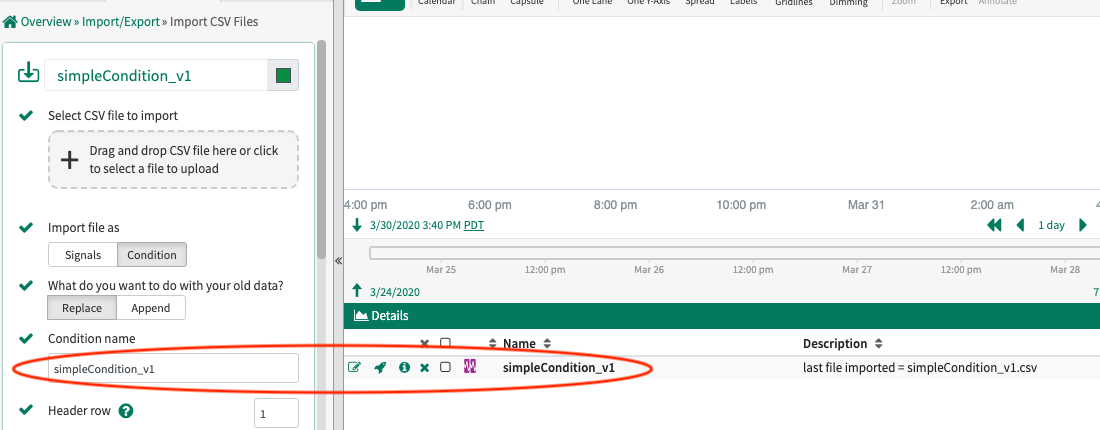Check the simpleCondition_v1 row checkbox
The height and width of the screenshot is (430, 1100).
[x=446, y=368]
